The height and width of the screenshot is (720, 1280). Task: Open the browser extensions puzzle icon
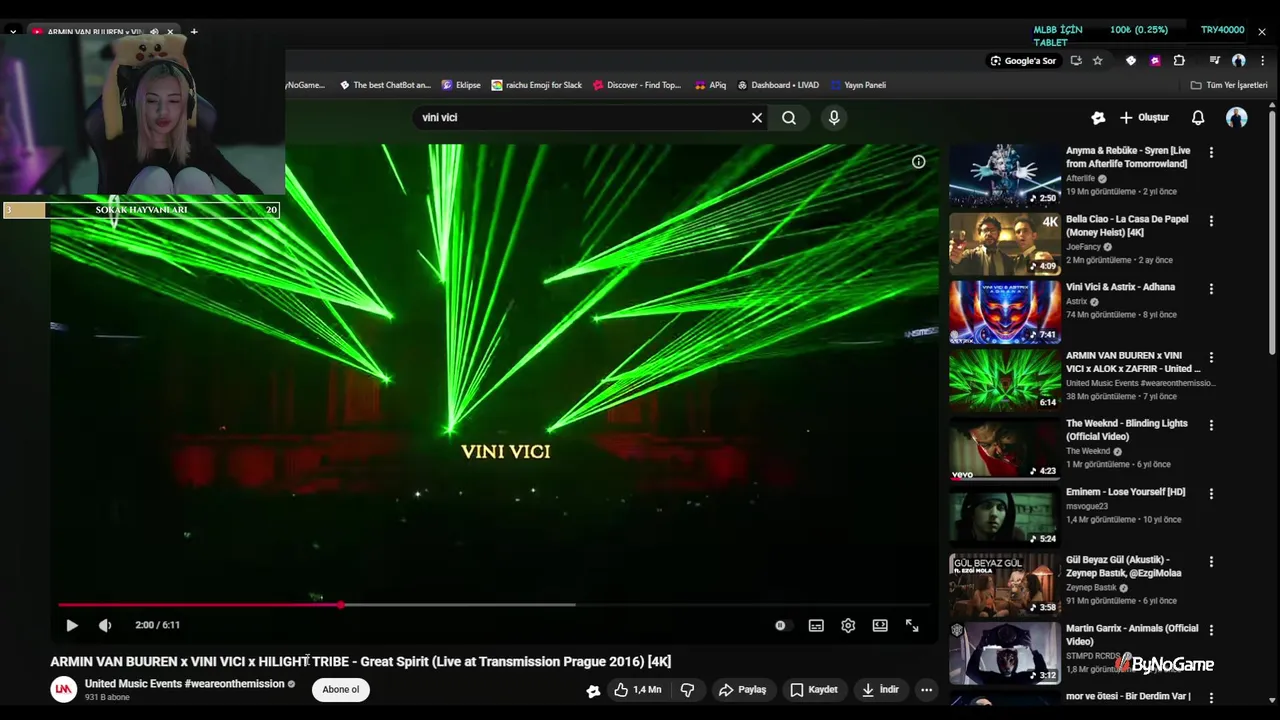click(1179, 61)
